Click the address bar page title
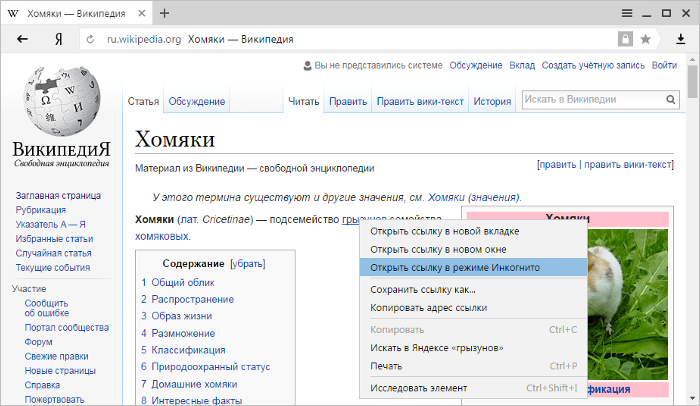 click(x=241, y=39)
